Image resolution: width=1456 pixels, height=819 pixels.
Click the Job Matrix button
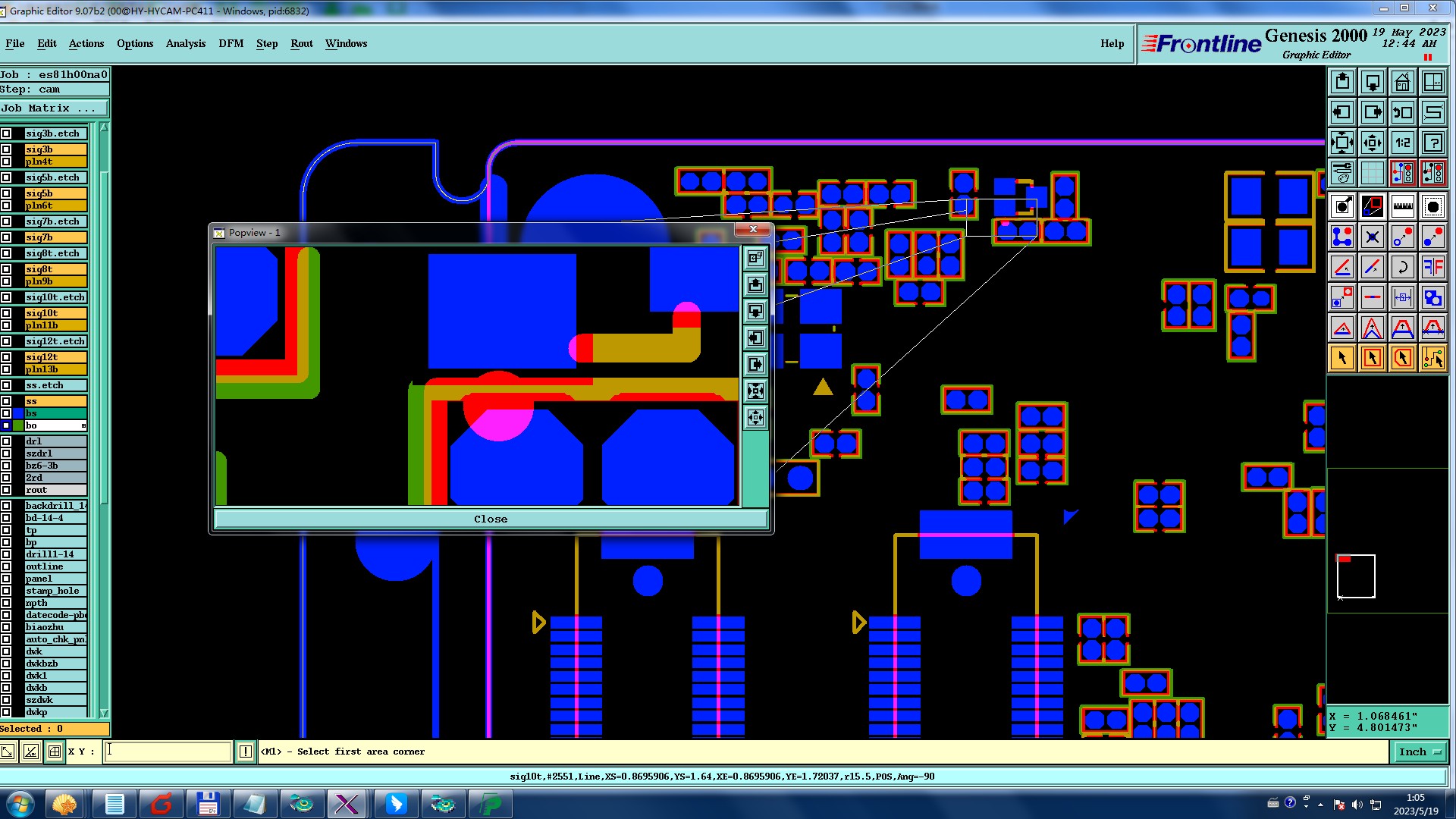[55, 108]
